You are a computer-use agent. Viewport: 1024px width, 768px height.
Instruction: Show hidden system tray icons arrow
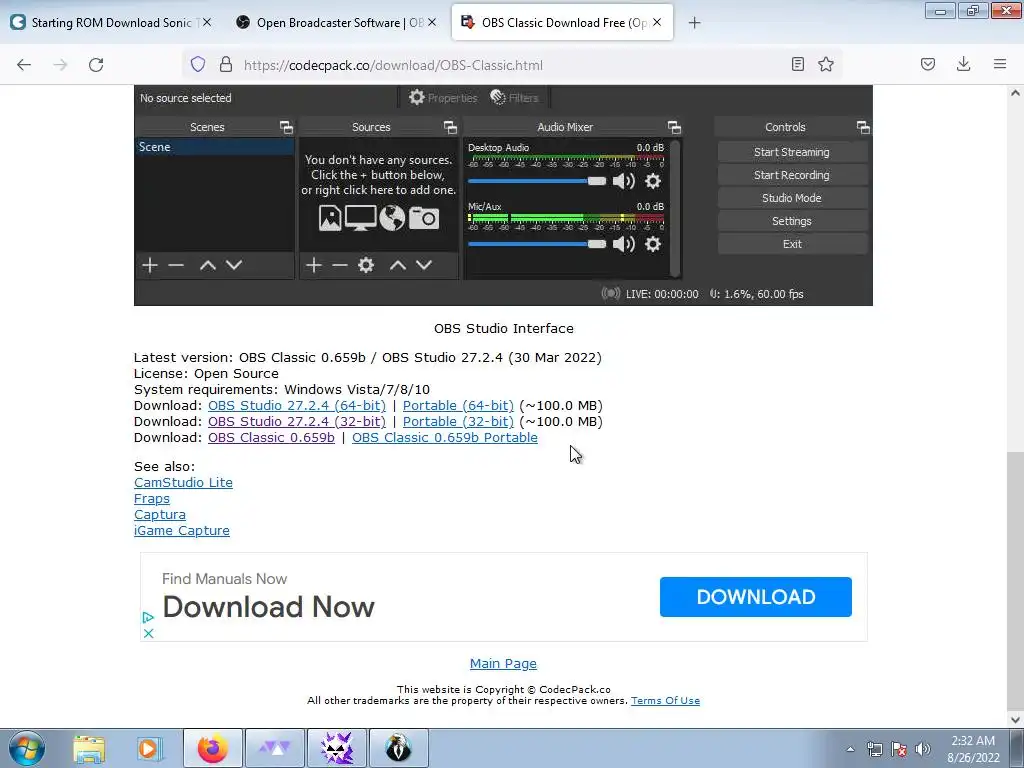[x=850, y=749]
